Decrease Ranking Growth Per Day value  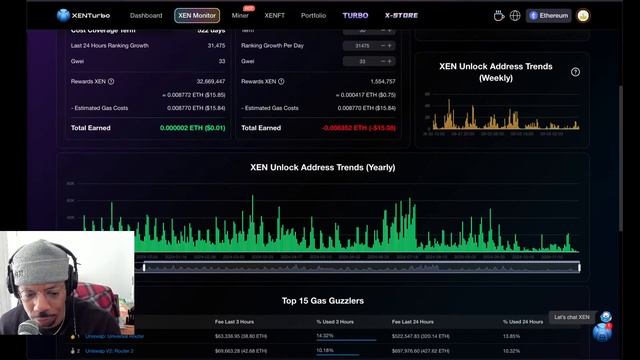point(383,46)
